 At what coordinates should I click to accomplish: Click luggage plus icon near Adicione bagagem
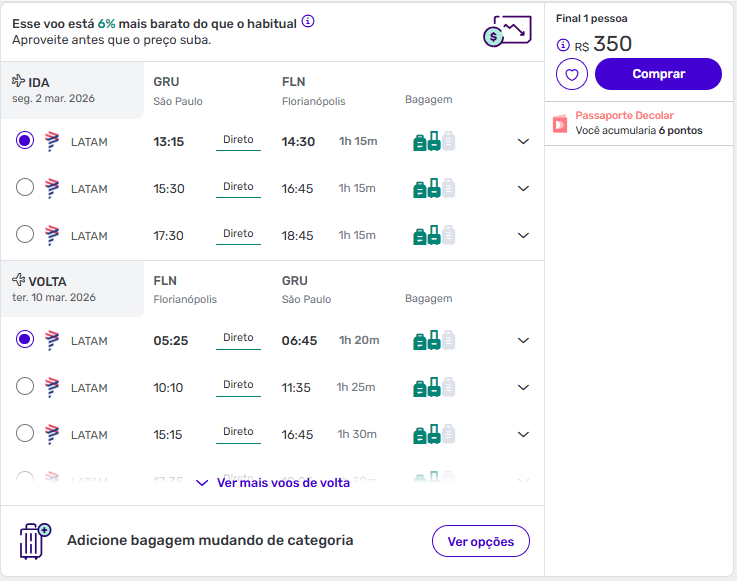coord(35,541)
